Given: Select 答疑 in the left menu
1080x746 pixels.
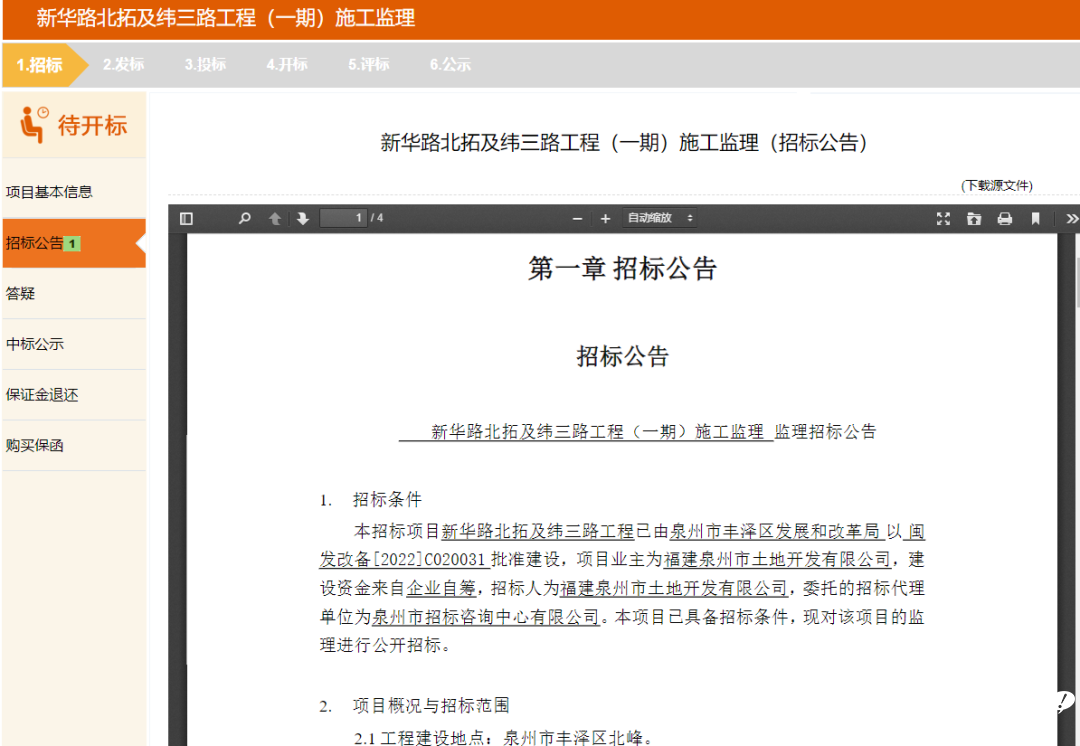Looking at the screenshot, I should click(21, 294).
